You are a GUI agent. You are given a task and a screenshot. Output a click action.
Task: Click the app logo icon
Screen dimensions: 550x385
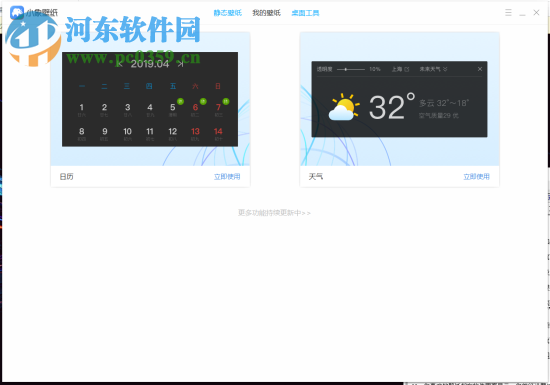(17, 13)
